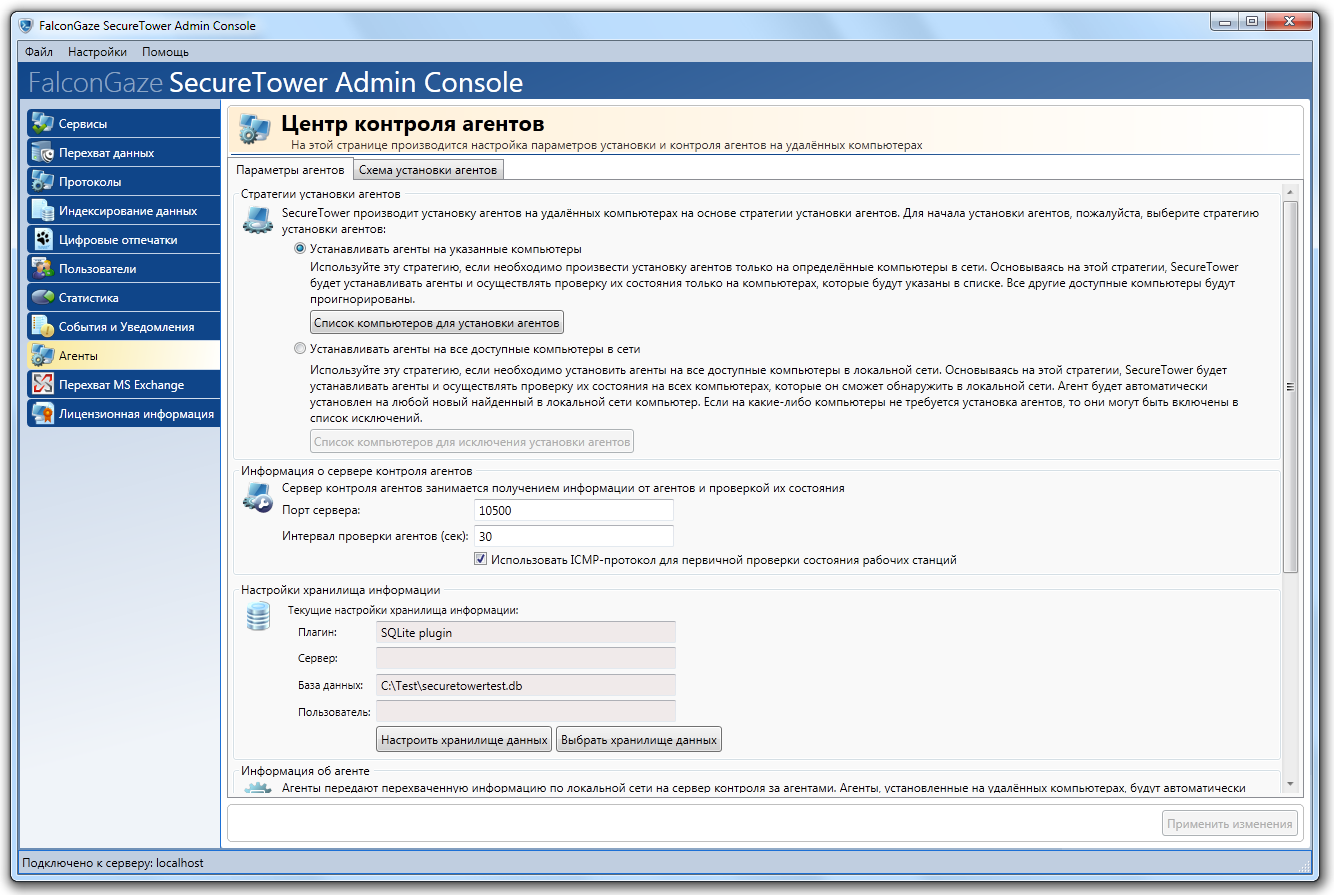Click the empty Сервер field
Image resolution: width=1334 pixels, height=895 pixels.
[526, 658]
